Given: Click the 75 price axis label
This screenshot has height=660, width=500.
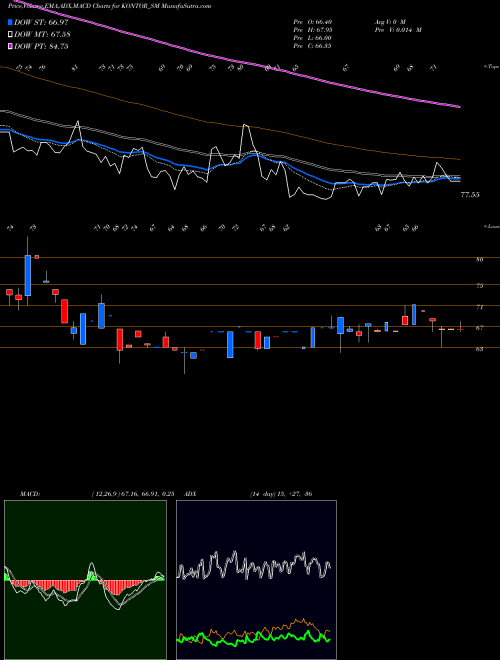Looking at the screenshot, I should coord(479,286).
